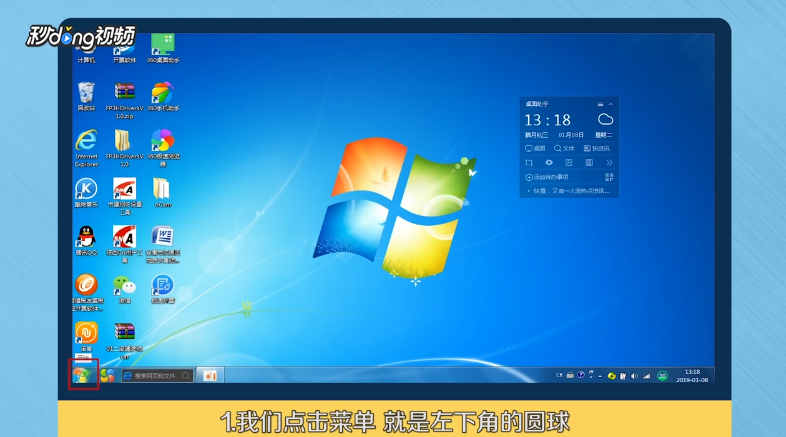Open the news option in the widget

597,148
